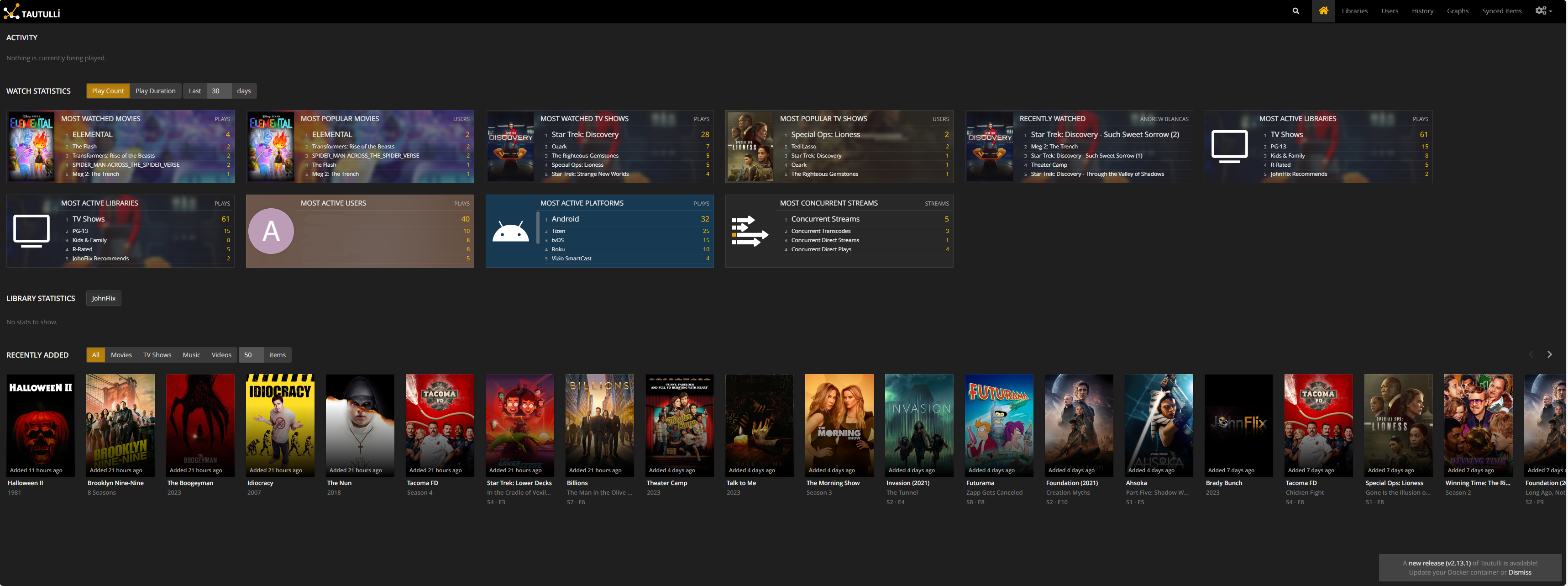Edit the recently added items count field
The image size is (1568, 586).
coord(251,355)
